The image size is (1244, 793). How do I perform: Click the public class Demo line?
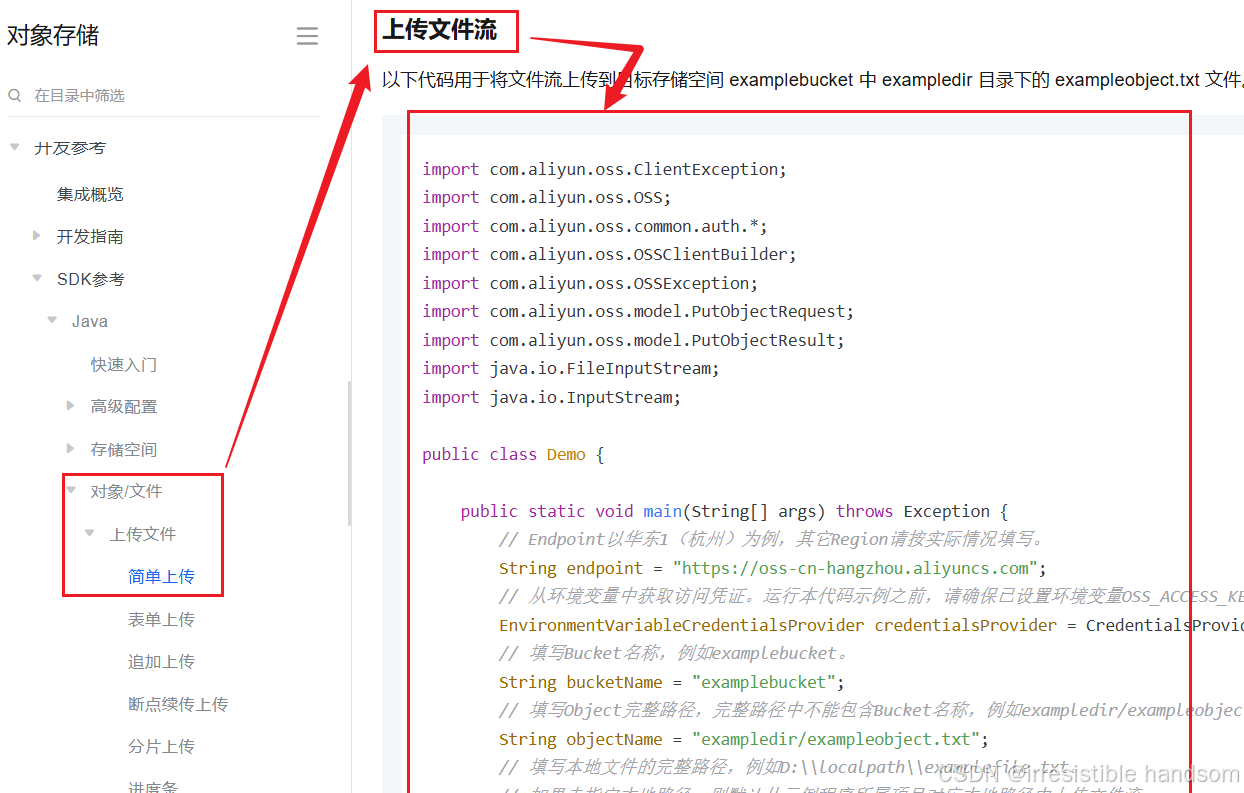tap(513, 454)
